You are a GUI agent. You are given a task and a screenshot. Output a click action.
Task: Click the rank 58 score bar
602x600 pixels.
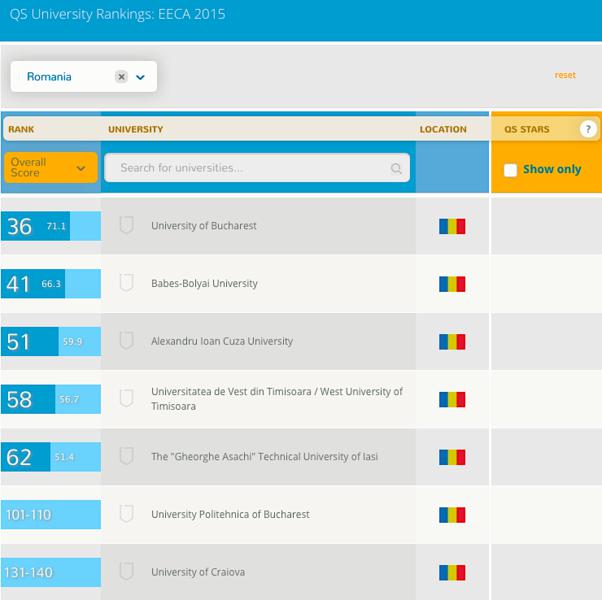pos(51,399)
